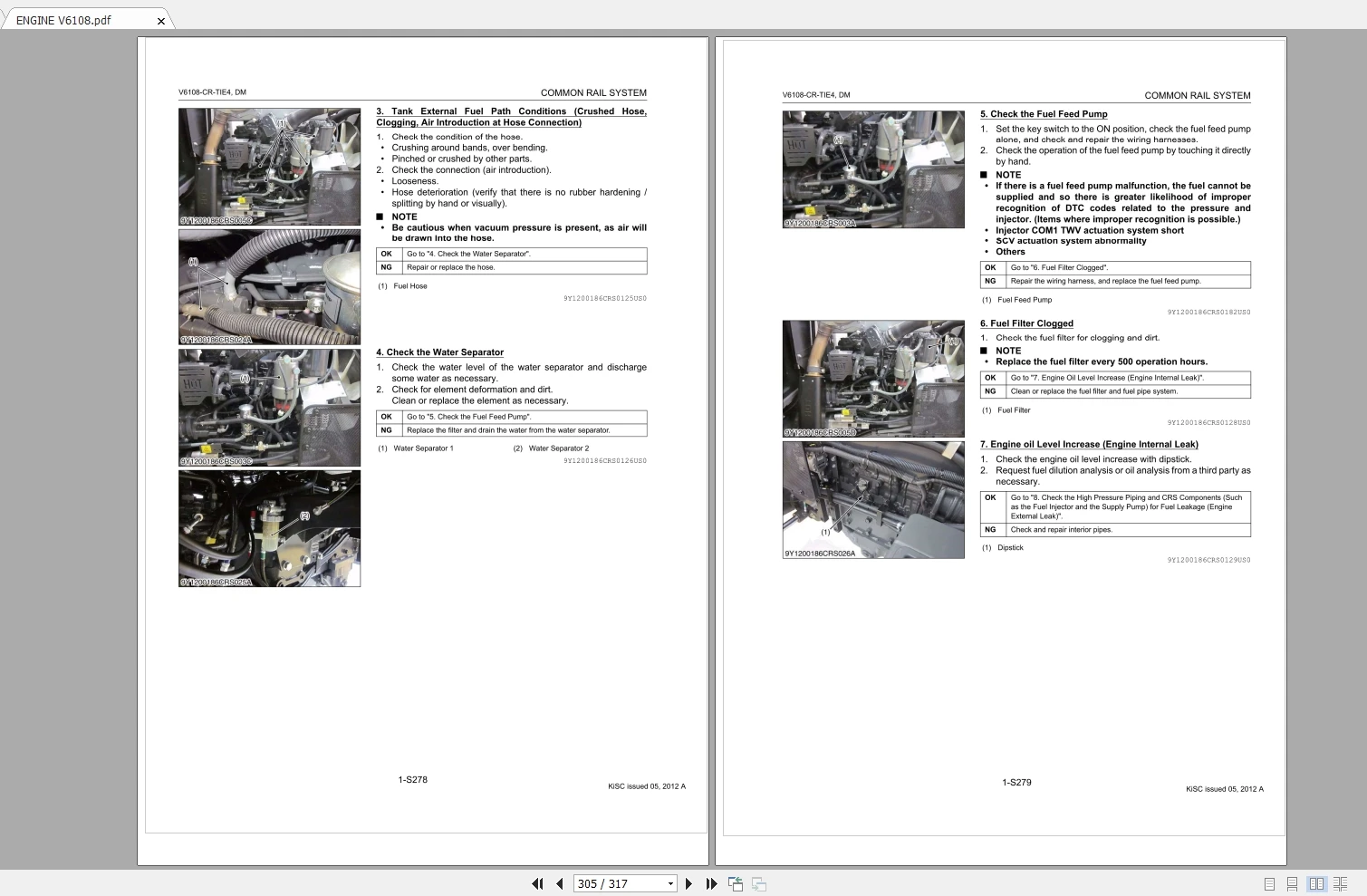Image resolution: width=1367 pixels, height=896 pixels.
Task: Jump to the last page
Action: click(711, 883)
